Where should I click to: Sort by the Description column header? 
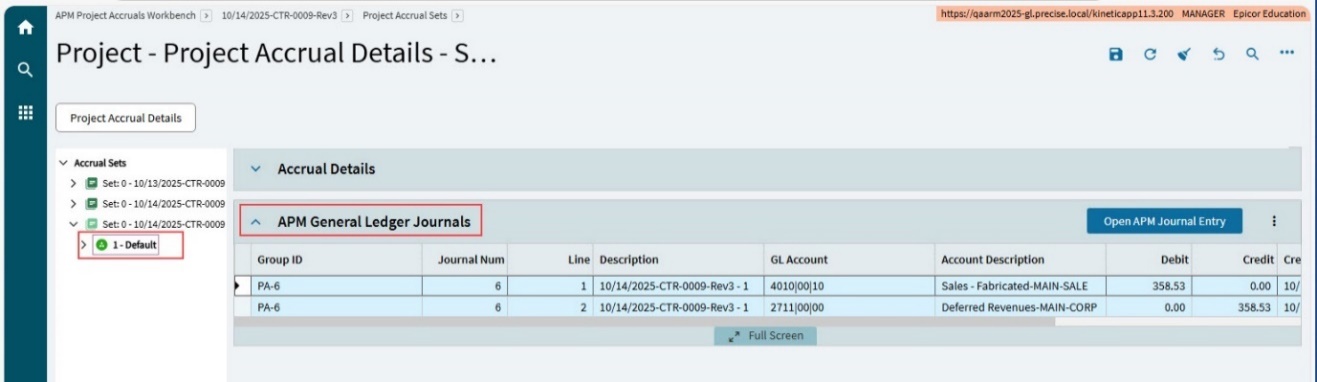click(x=678, y=260)
